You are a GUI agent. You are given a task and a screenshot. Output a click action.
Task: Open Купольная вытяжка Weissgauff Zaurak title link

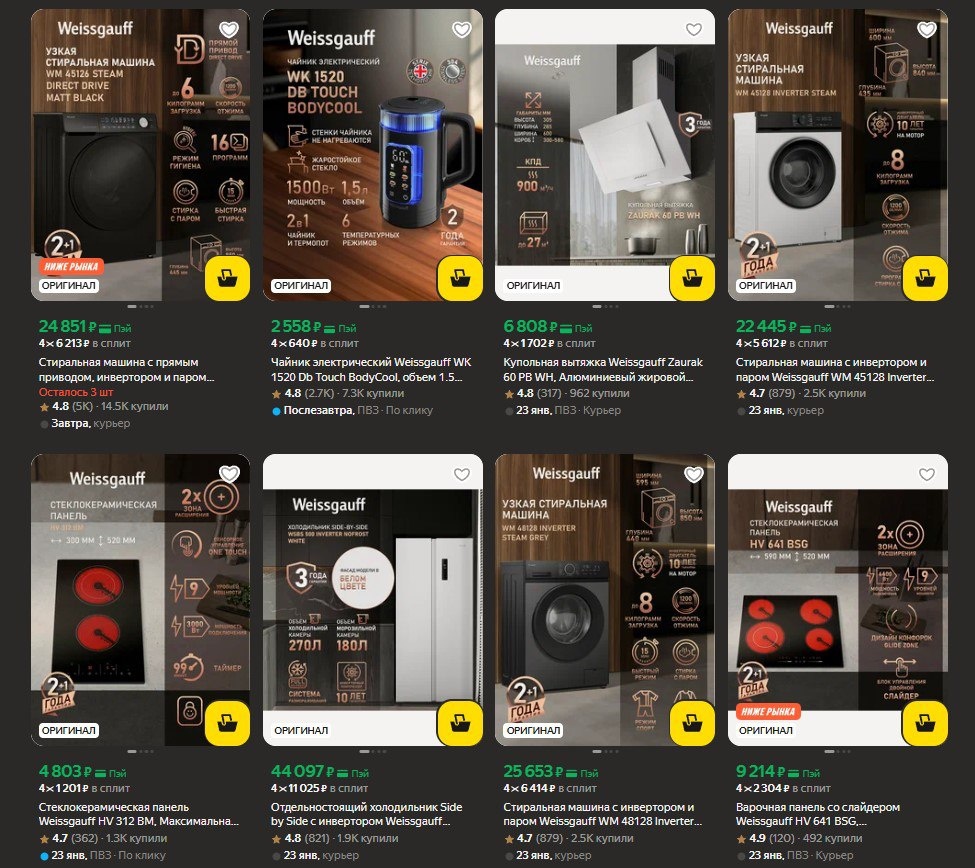coord(603,369)
